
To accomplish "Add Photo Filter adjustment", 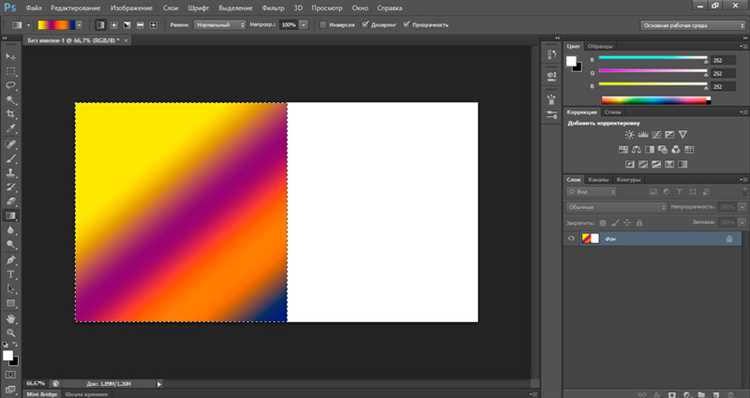I will (x=662, y=150).
